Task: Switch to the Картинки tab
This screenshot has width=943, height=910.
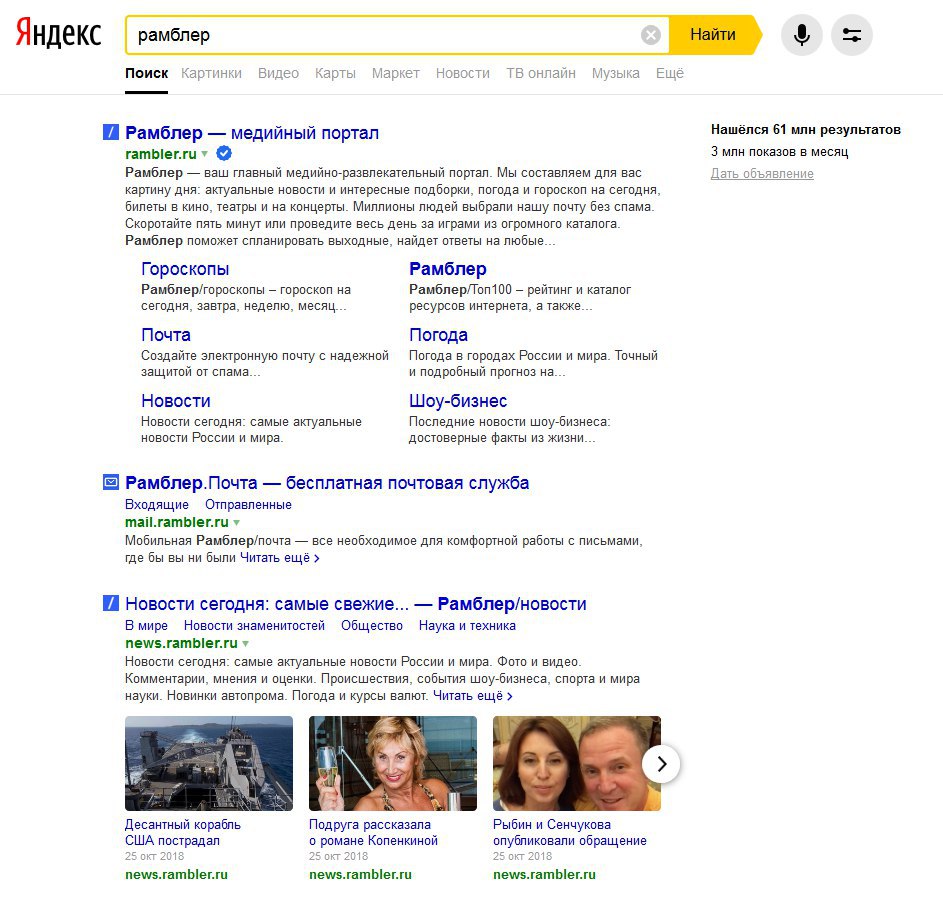Action: point(211,73)
